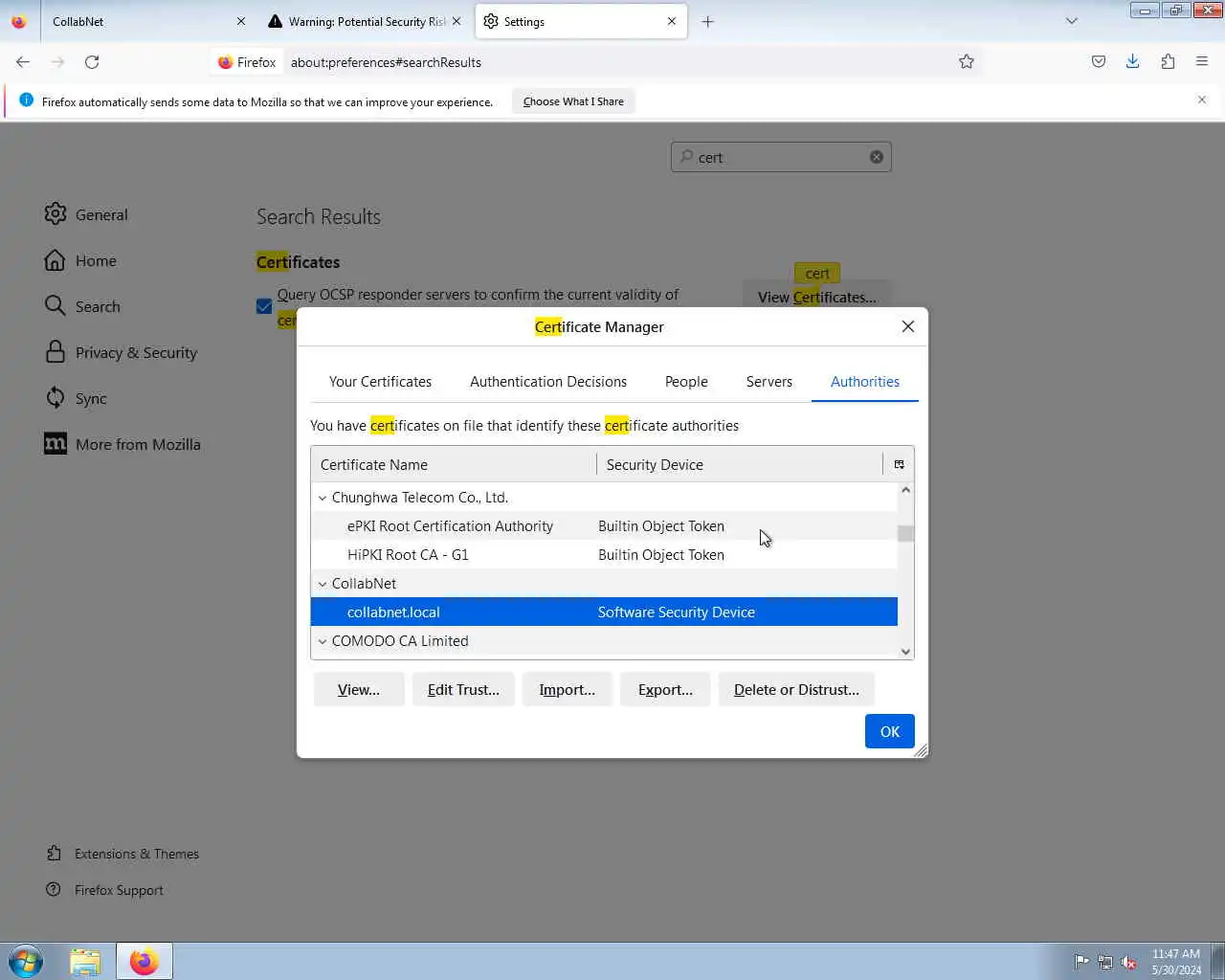
Task: Switch to the People tab
Action: pos(686,381)
